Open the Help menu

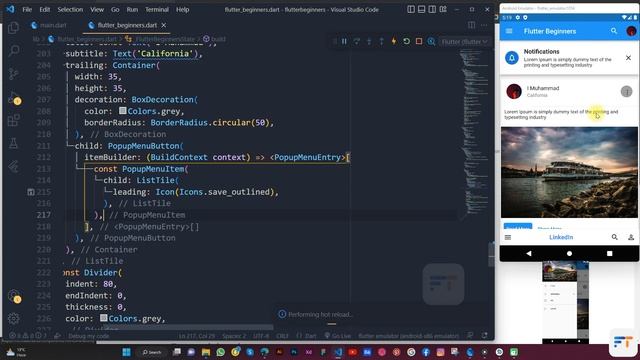(x=182, y=9)
